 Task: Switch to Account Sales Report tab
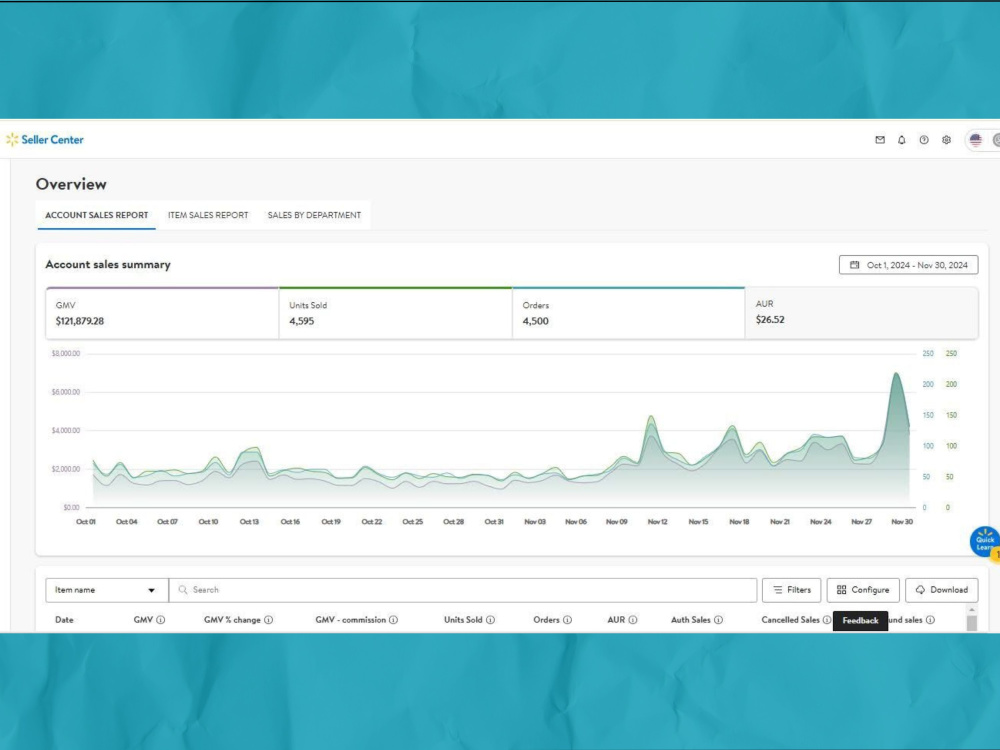96,216
